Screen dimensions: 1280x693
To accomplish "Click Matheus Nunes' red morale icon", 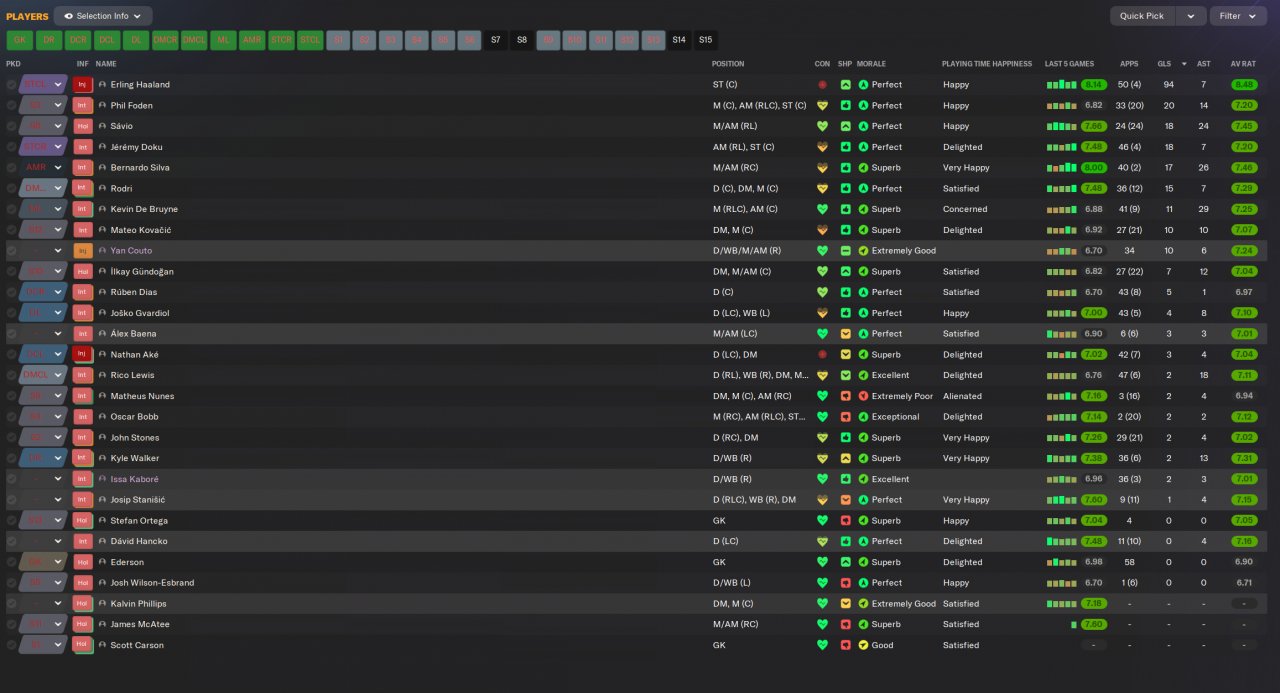I will [x=864, y=396].
